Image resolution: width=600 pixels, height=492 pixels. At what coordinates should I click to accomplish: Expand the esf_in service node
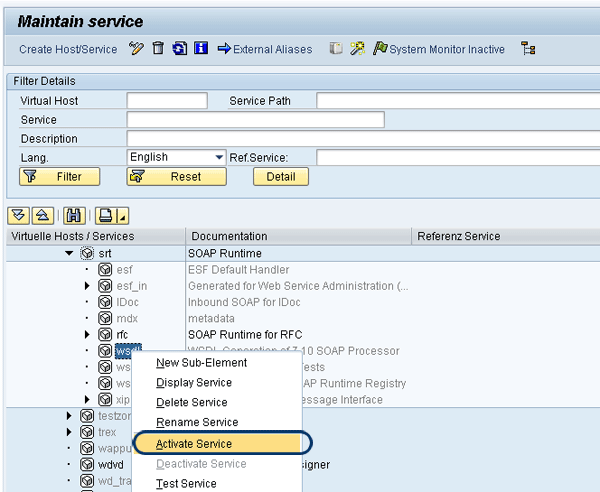point(87,286)
